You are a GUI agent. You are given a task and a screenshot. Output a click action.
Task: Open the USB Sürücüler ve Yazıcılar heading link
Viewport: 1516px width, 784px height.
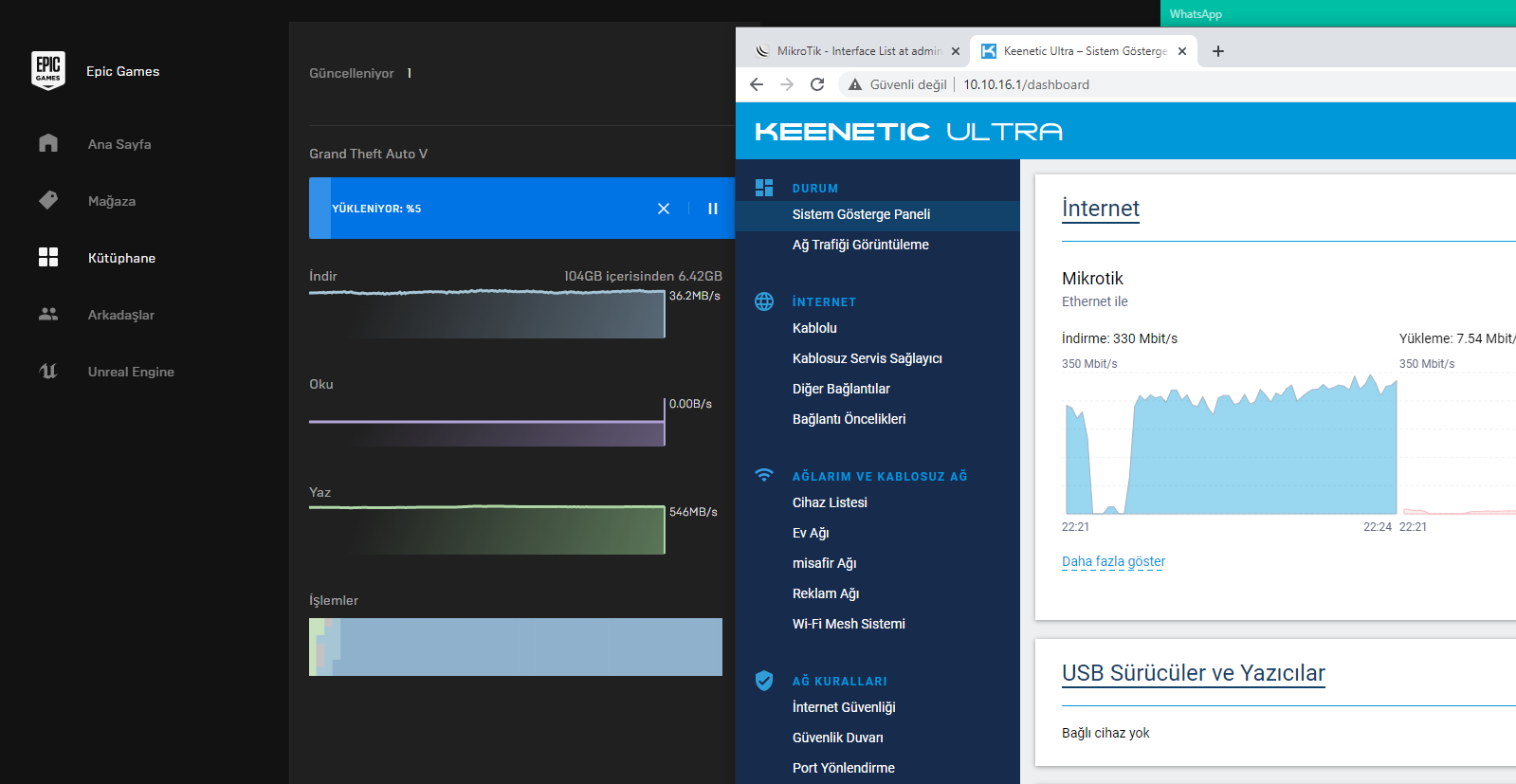click(1194, 673)
